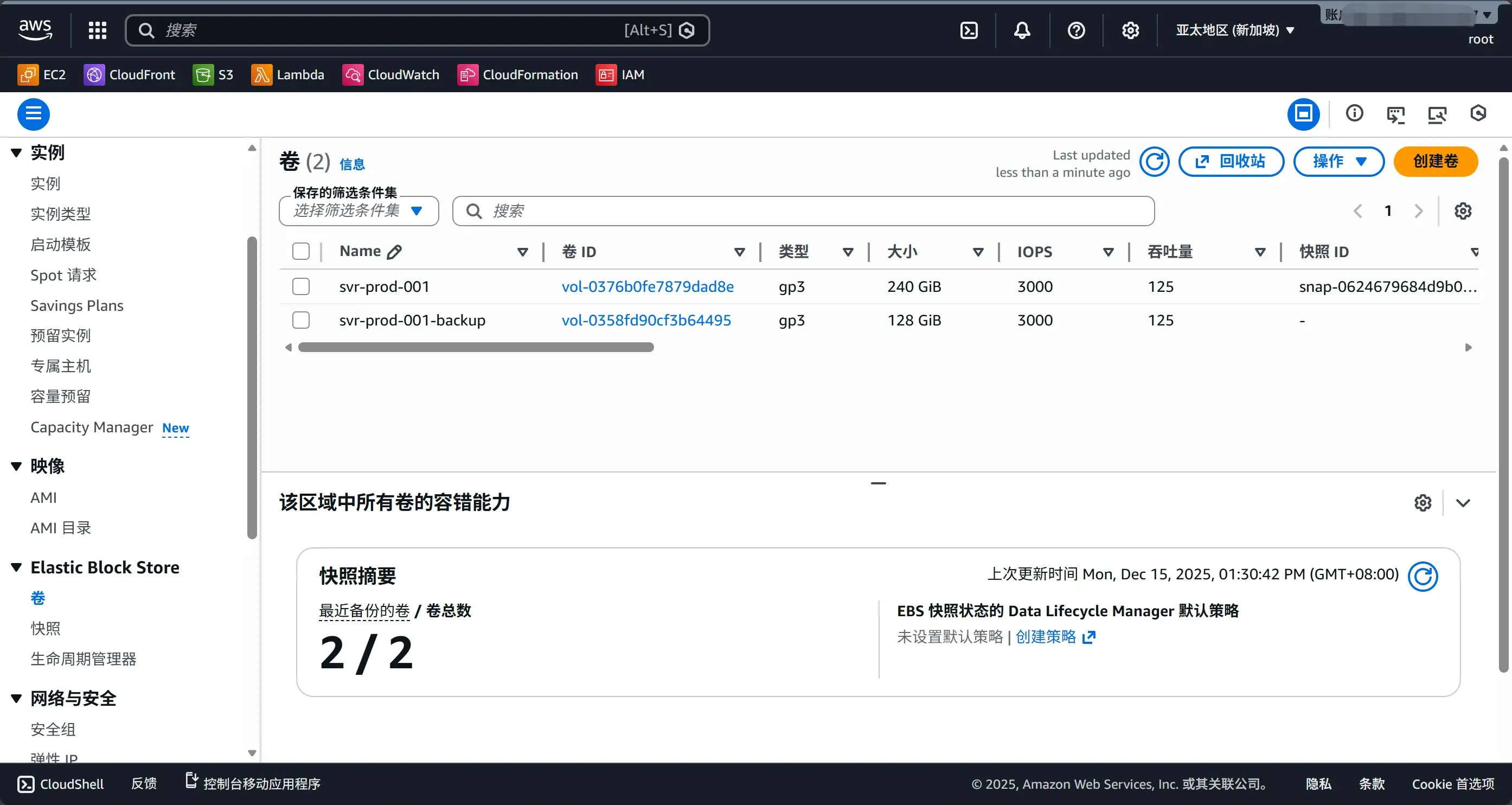Check the checkbox for svr-prod-001 volume

coord(301,286)
